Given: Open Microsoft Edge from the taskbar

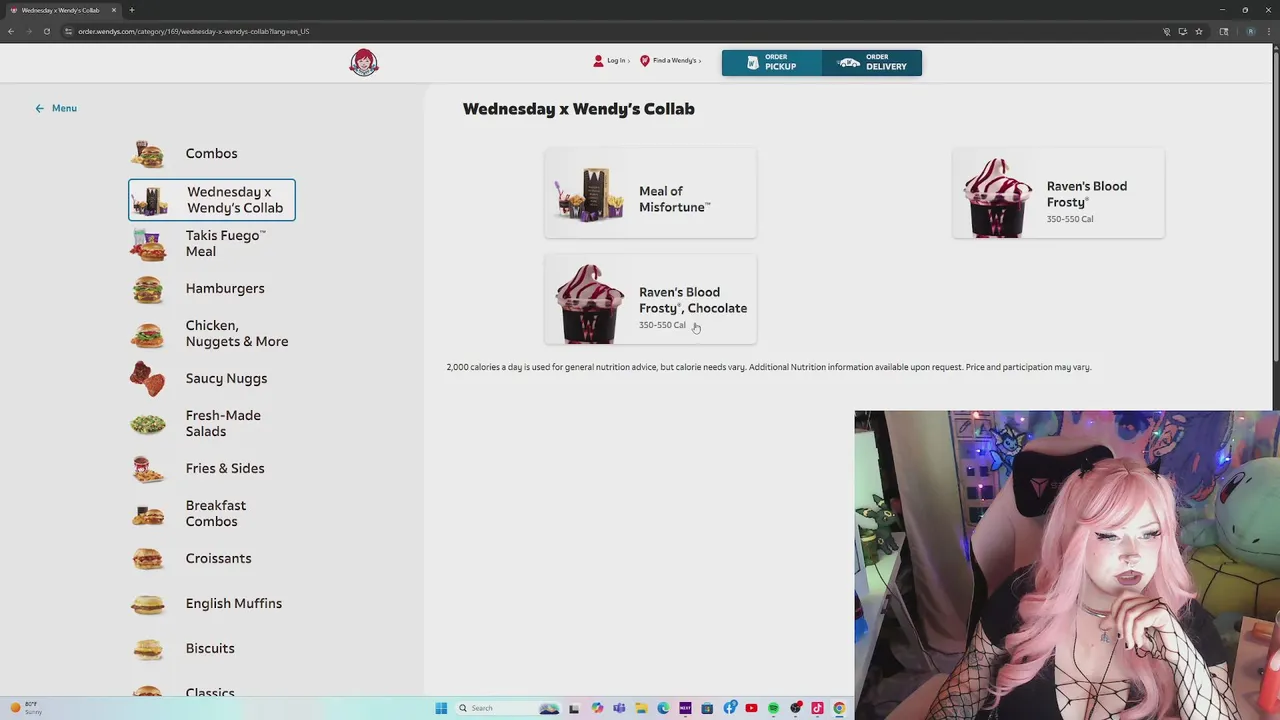Looking at the screenshot, I should pyautogui.click(x=663, y=708).
